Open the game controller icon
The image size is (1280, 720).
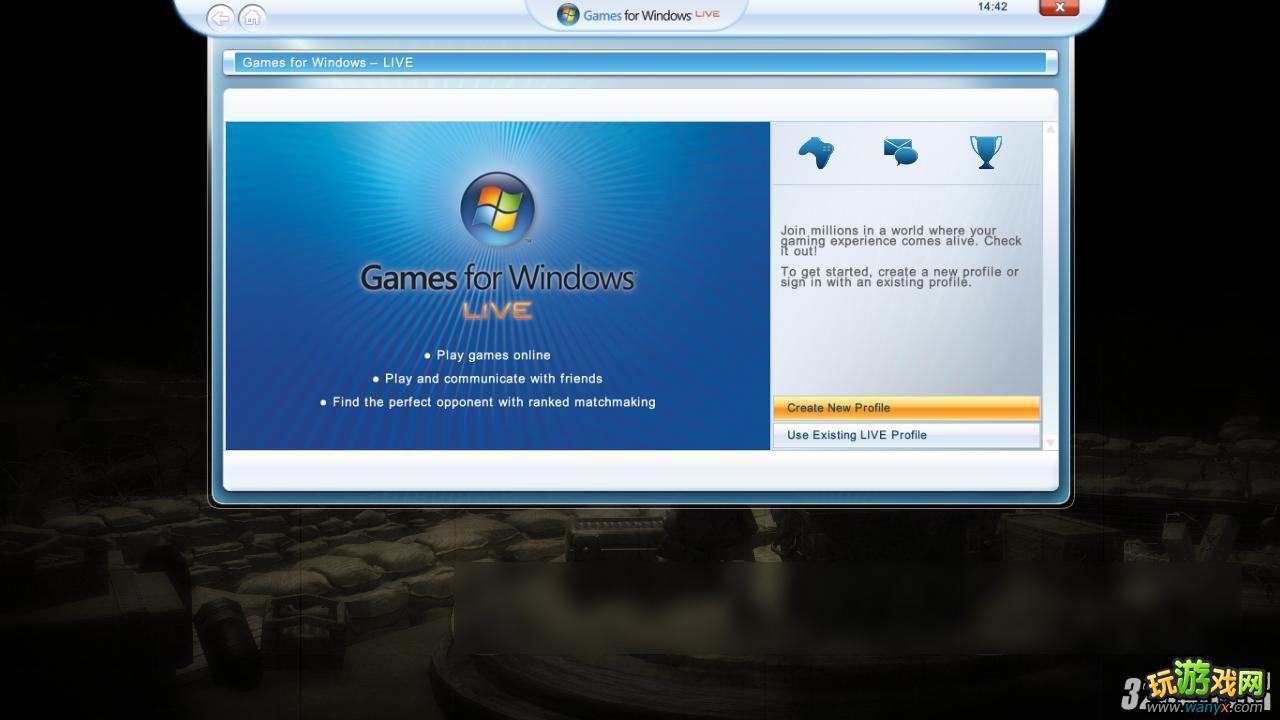point(816,152)
